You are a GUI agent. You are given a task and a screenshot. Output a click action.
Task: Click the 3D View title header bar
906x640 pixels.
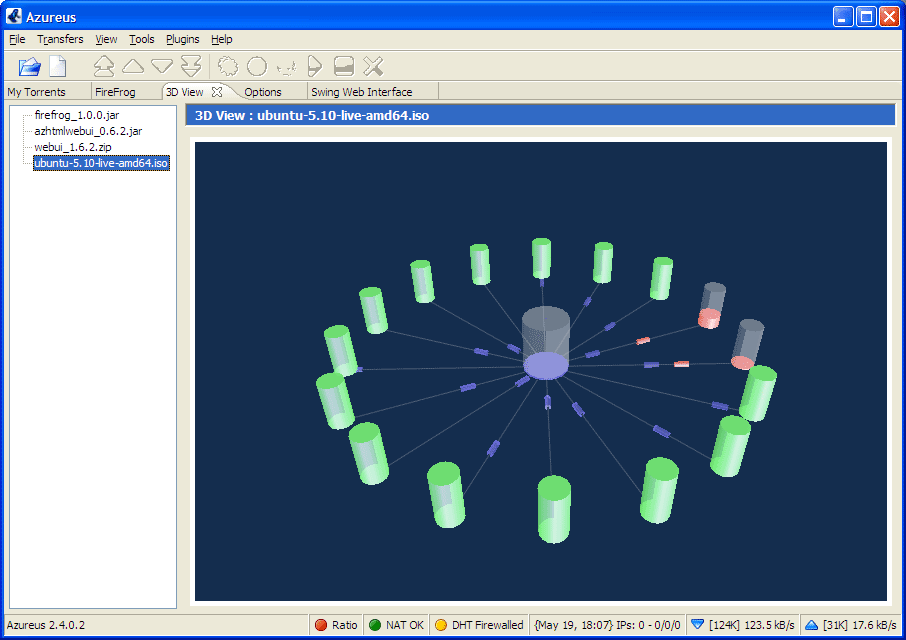tap(540, 116)
